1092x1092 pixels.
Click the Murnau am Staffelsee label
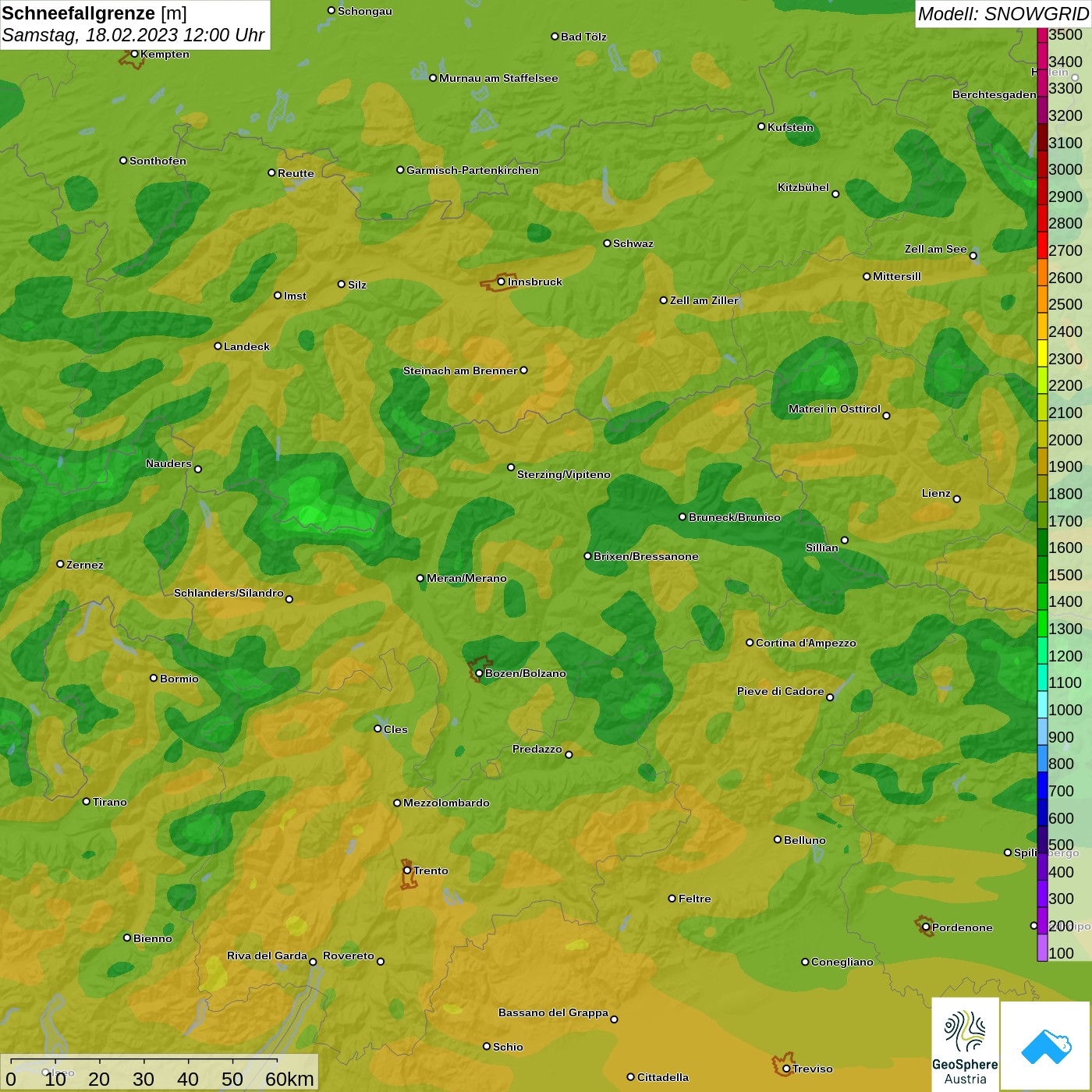point(498,78)
